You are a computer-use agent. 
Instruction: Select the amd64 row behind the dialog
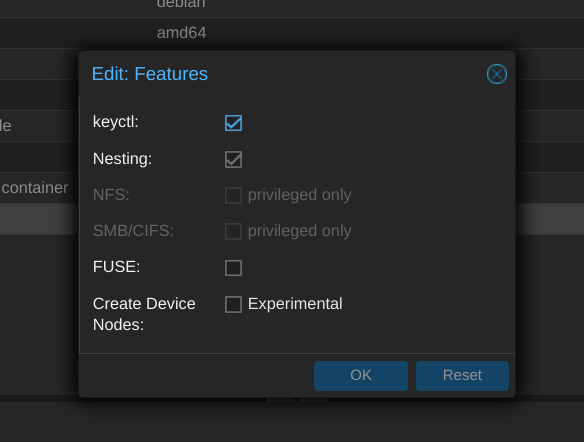point(292,33)
